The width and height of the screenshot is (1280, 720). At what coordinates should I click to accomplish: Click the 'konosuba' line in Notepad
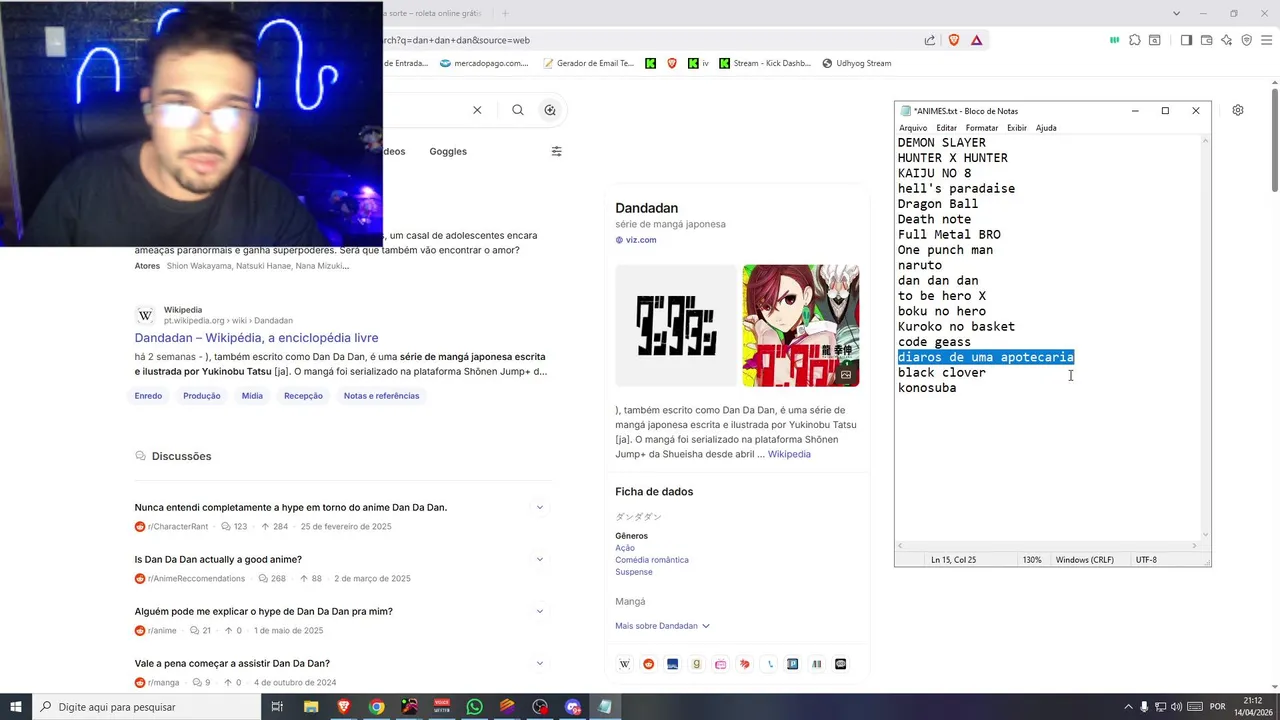pyautogui.click(x=927, y=388)
